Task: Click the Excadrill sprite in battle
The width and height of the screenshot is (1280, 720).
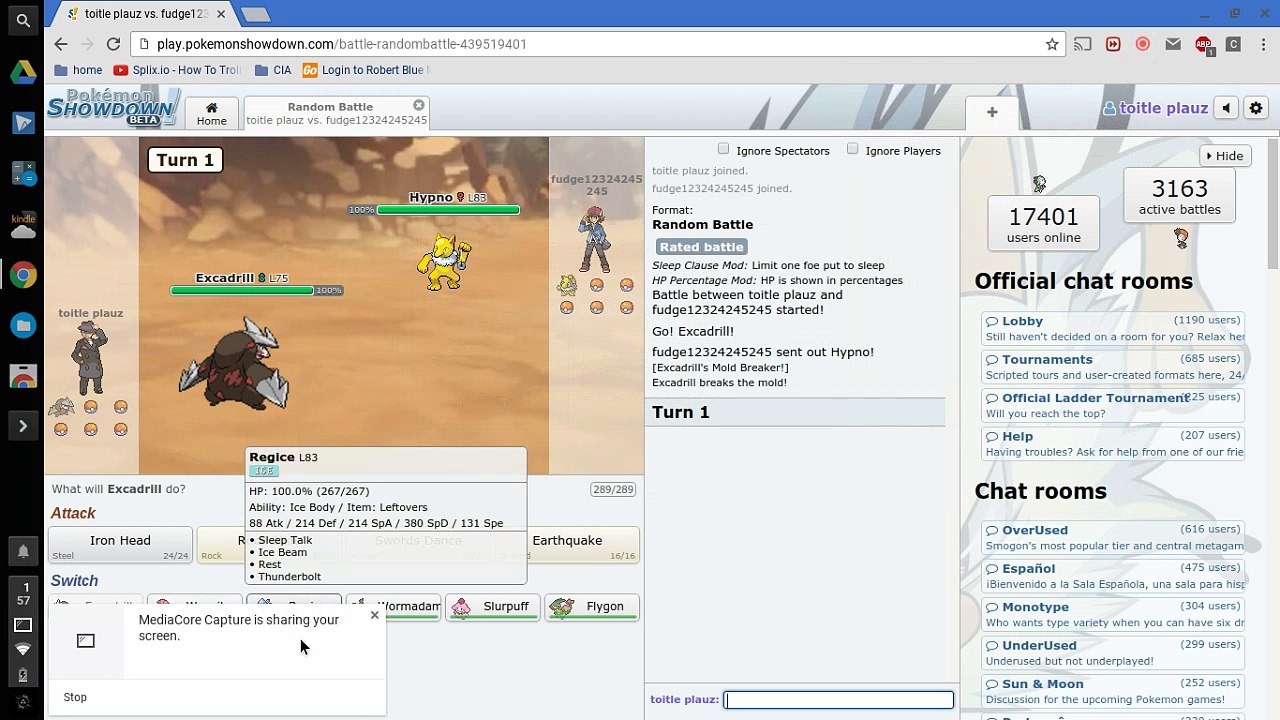Action: click(x=235, y=365)
